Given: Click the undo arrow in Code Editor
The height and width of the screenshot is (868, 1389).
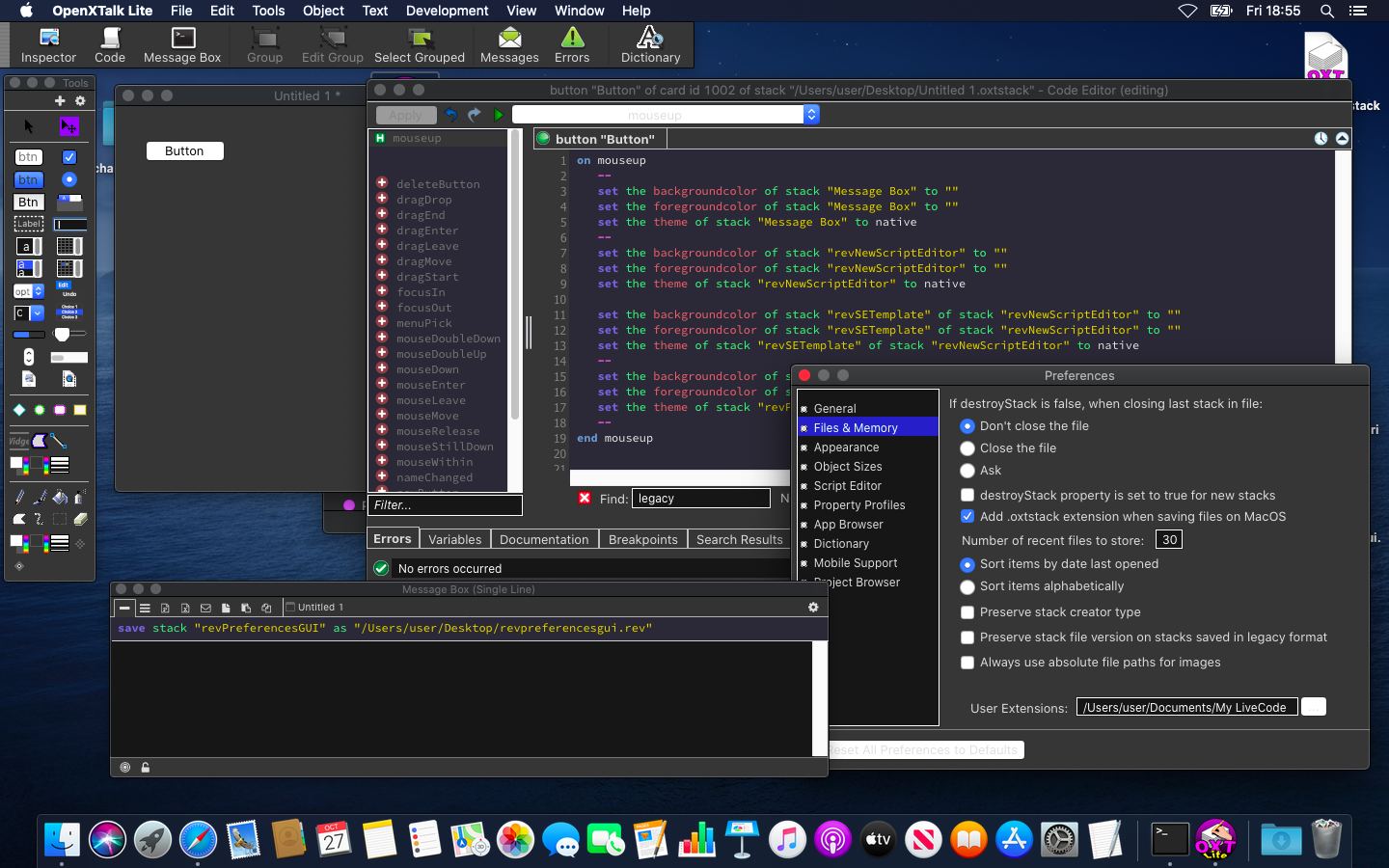Looking at the screenshot, I should pyautogui.click(x=450, y=115).
